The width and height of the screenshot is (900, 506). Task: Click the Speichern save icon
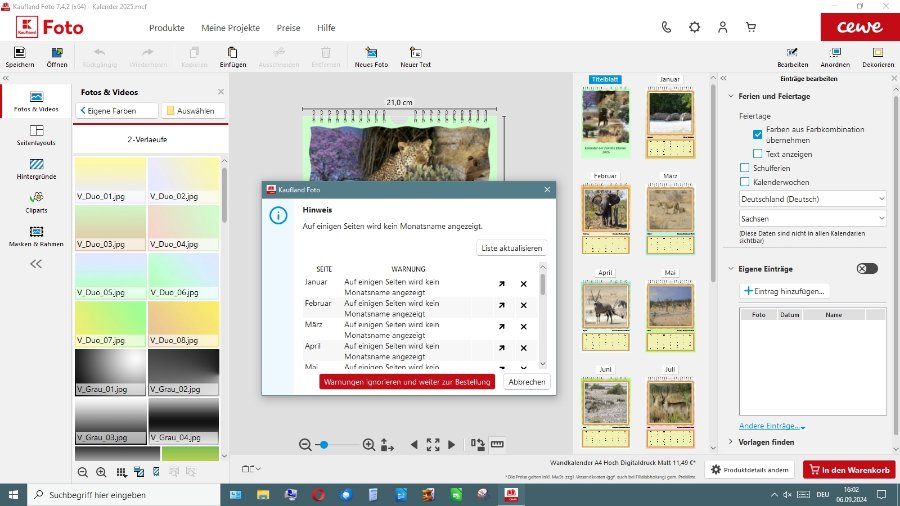[x=19, y=52]
